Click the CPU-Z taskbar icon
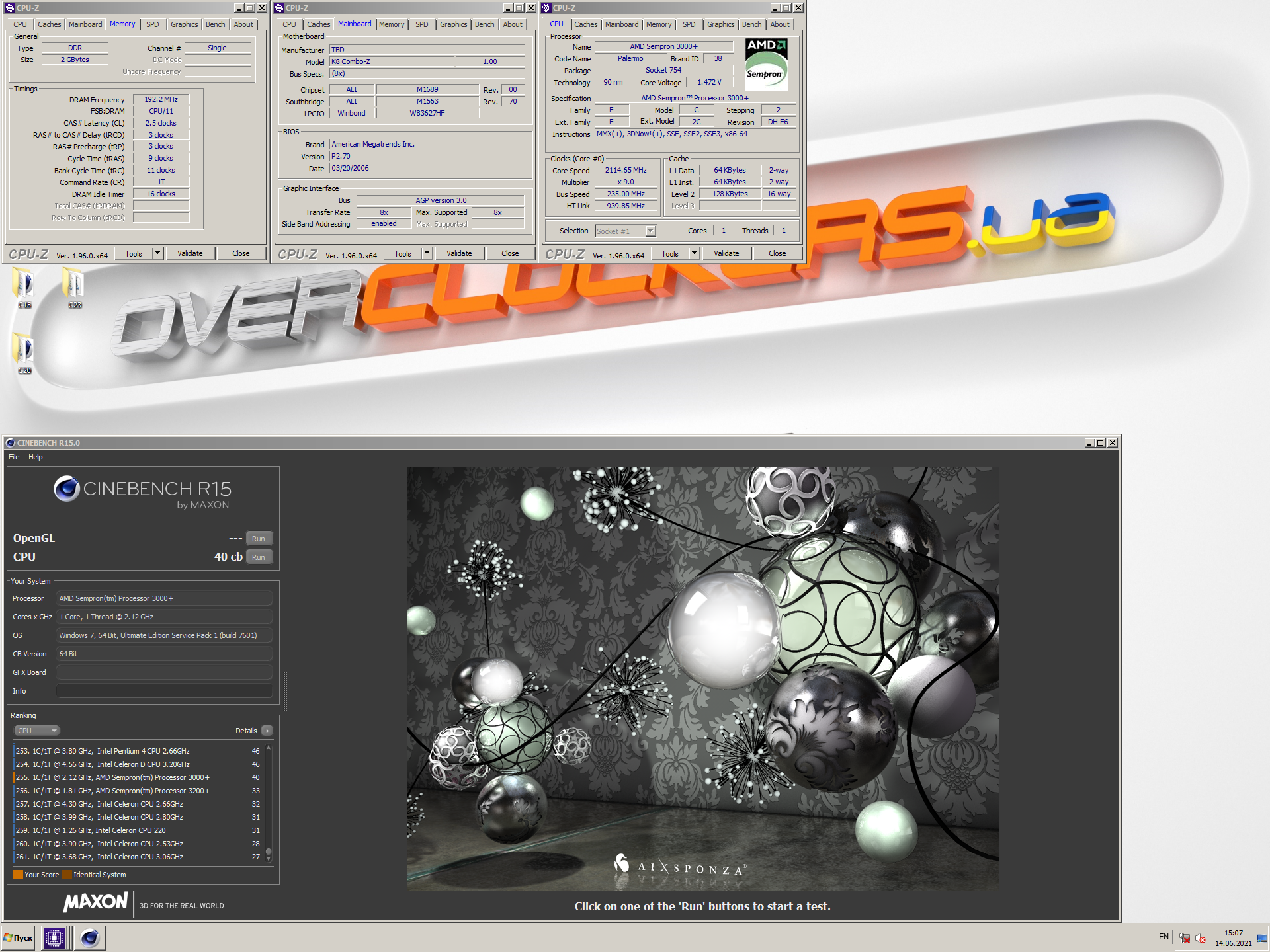 click(x=54, y=937)
